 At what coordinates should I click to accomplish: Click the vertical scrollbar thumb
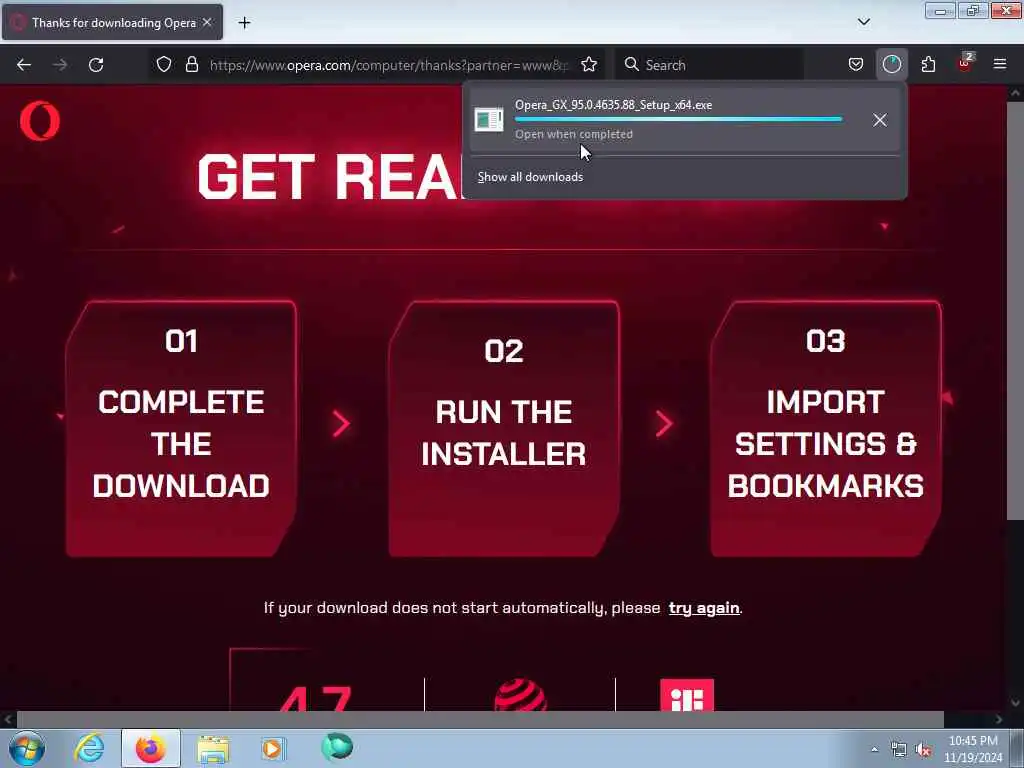tap(1015, 310)
